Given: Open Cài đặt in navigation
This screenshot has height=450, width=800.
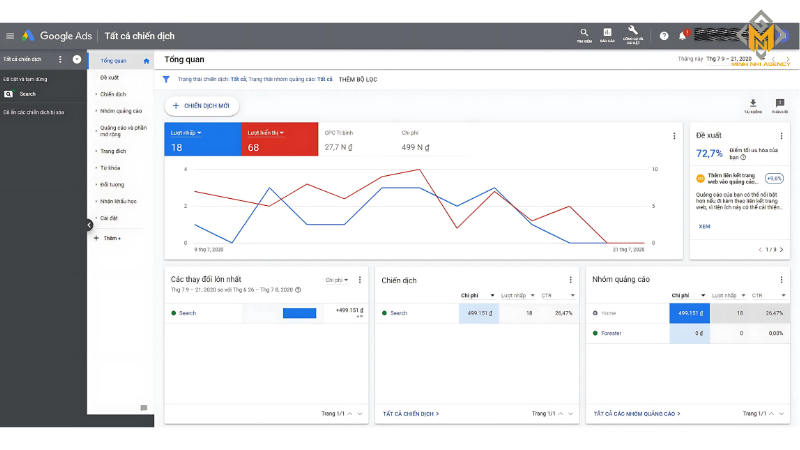Looking at the screenshot, I should click(109, 218).
